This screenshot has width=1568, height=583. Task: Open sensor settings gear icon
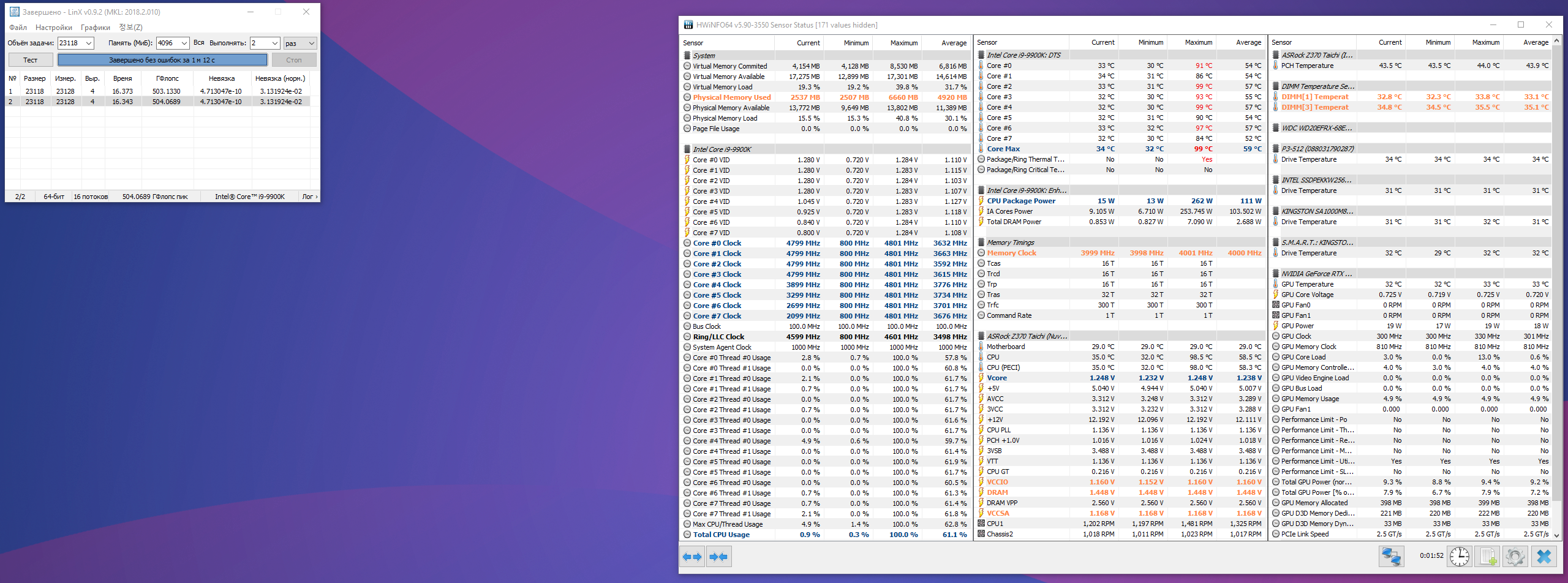point(1515,557)
